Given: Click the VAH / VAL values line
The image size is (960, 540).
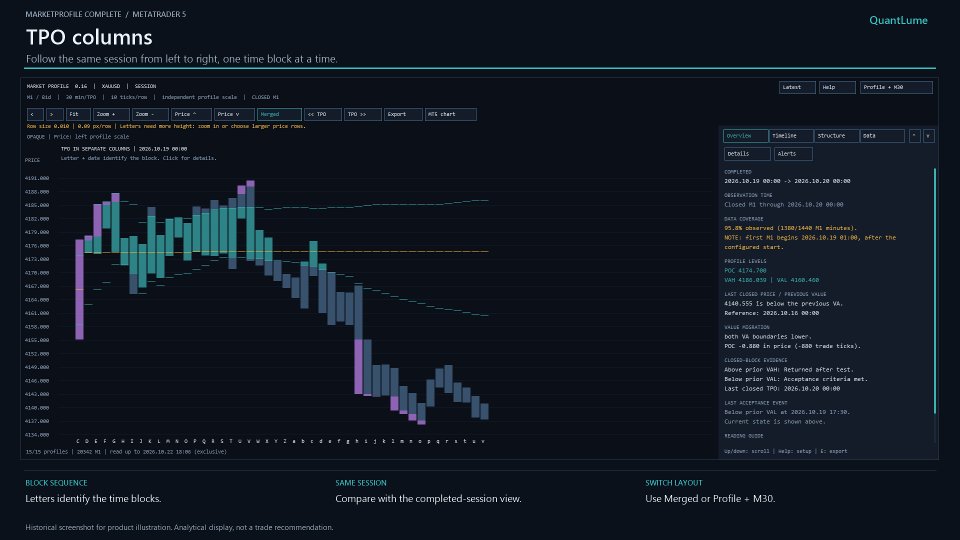Looking at the screenshot, I should [x=771, y=280].
